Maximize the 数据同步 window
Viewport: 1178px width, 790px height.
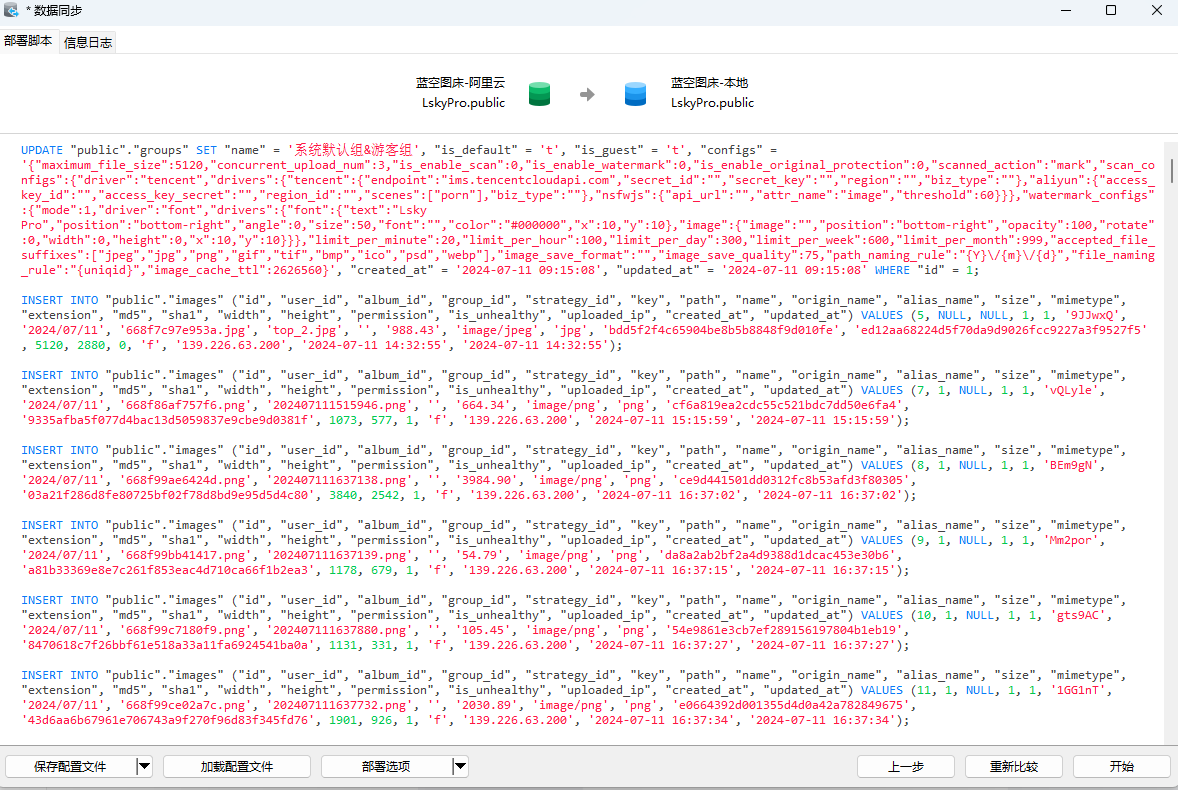pos(1111,11)
